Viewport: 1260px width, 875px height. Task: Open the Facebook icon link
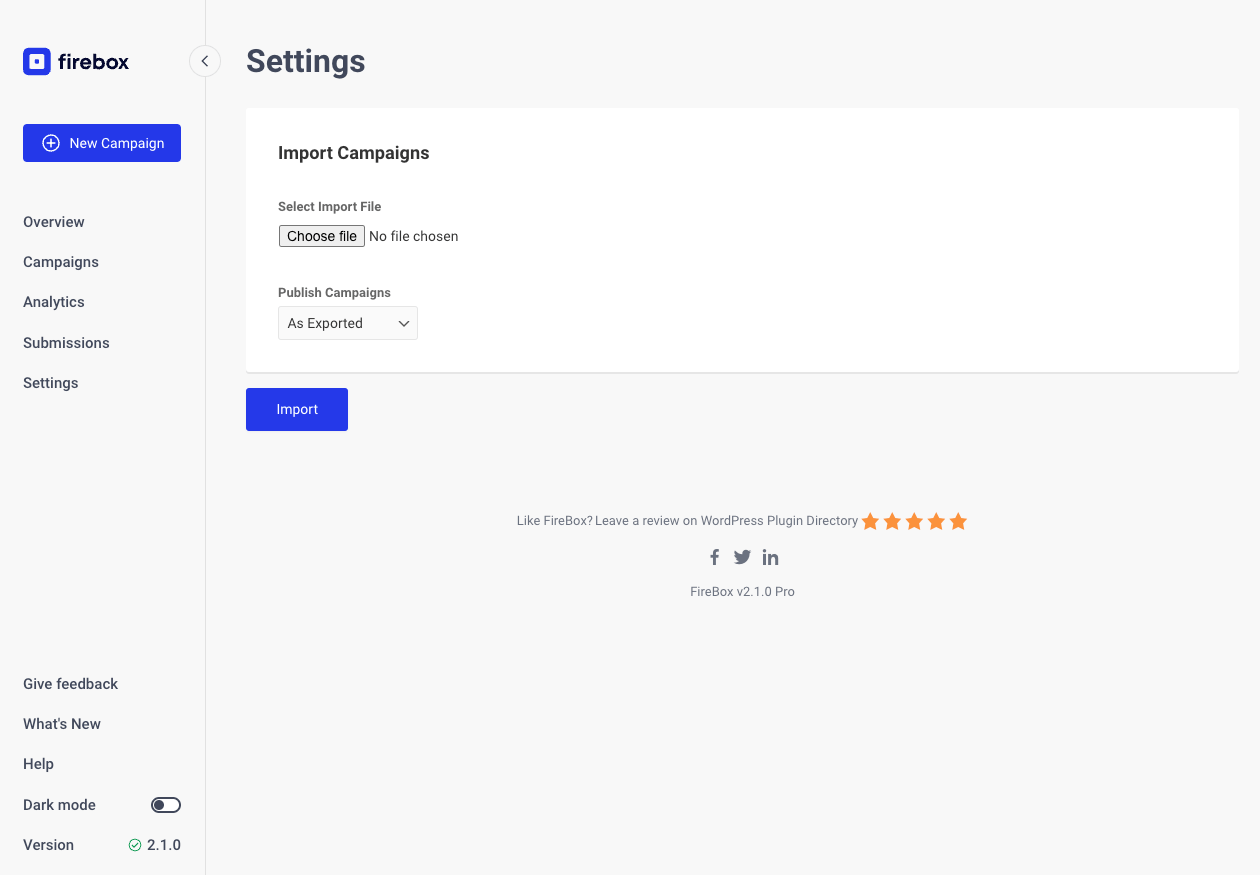(715, 558)
